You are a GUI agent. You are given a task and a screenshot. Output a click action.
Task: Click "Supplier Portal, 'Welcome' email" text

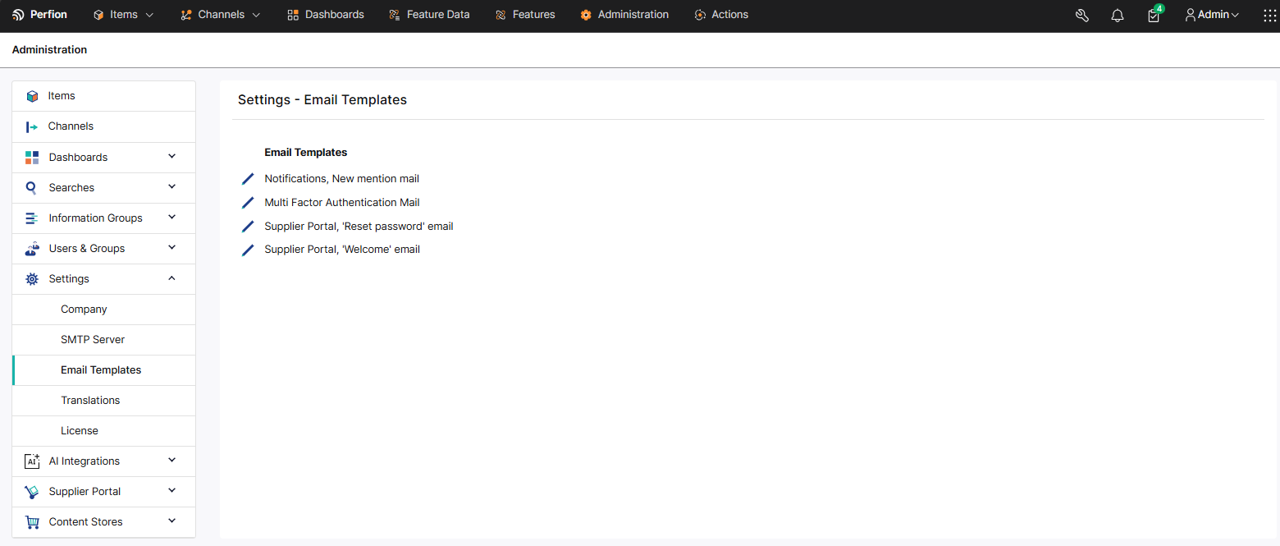342,249
